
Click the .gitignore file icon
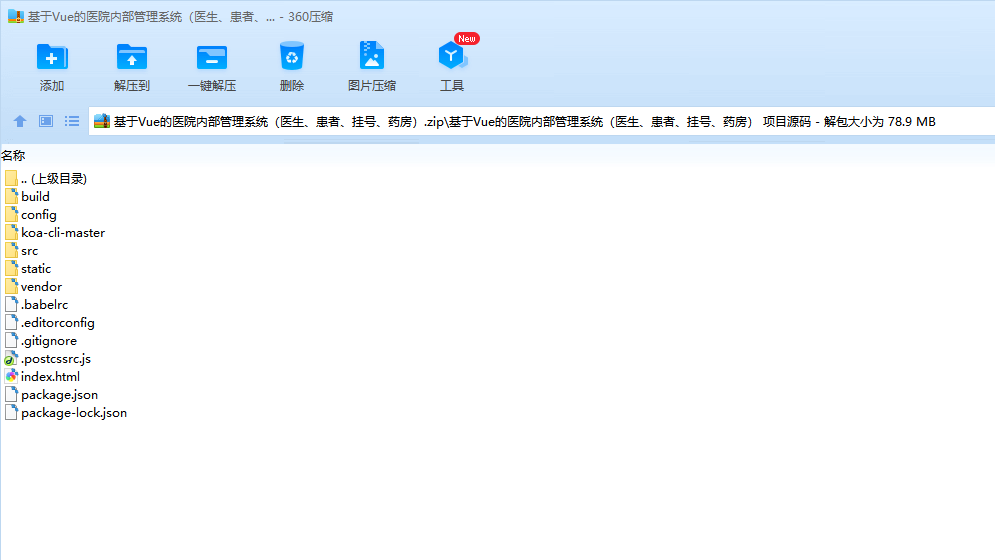tap(11, 340)
